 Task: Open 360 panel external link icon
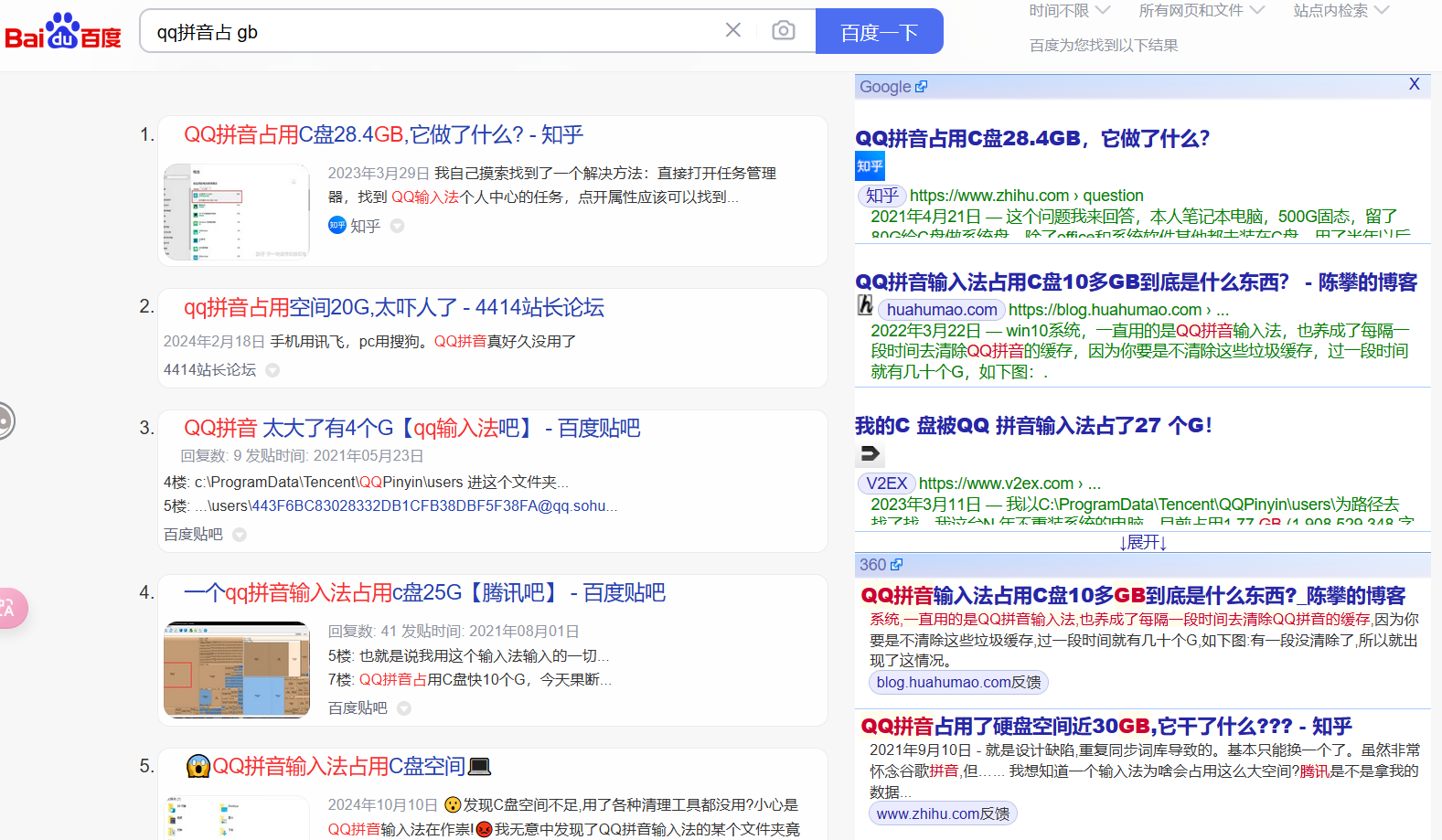tap(896, 565)
